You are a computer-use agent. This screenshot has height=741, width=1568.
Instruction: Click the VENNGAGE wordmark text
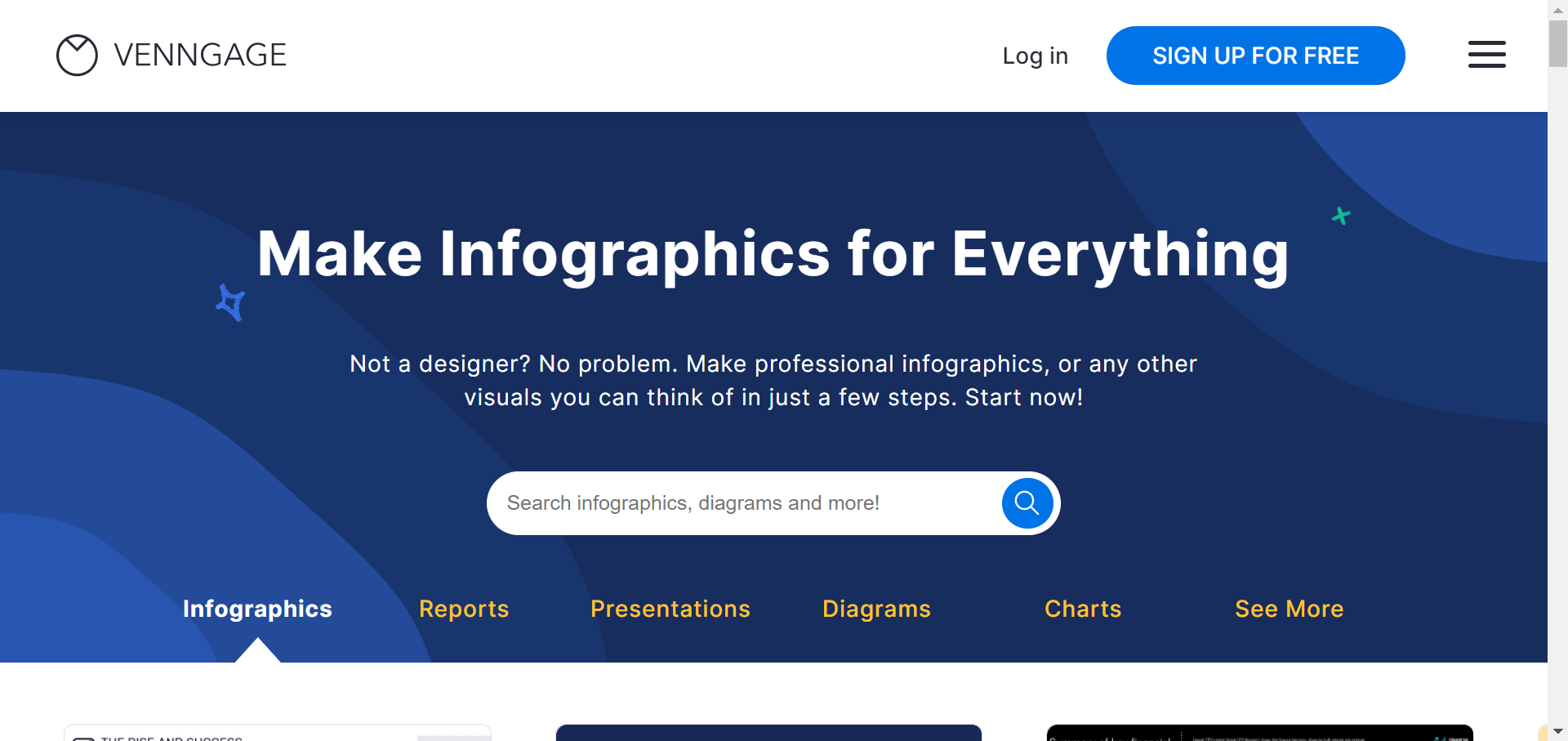(200, 56)
